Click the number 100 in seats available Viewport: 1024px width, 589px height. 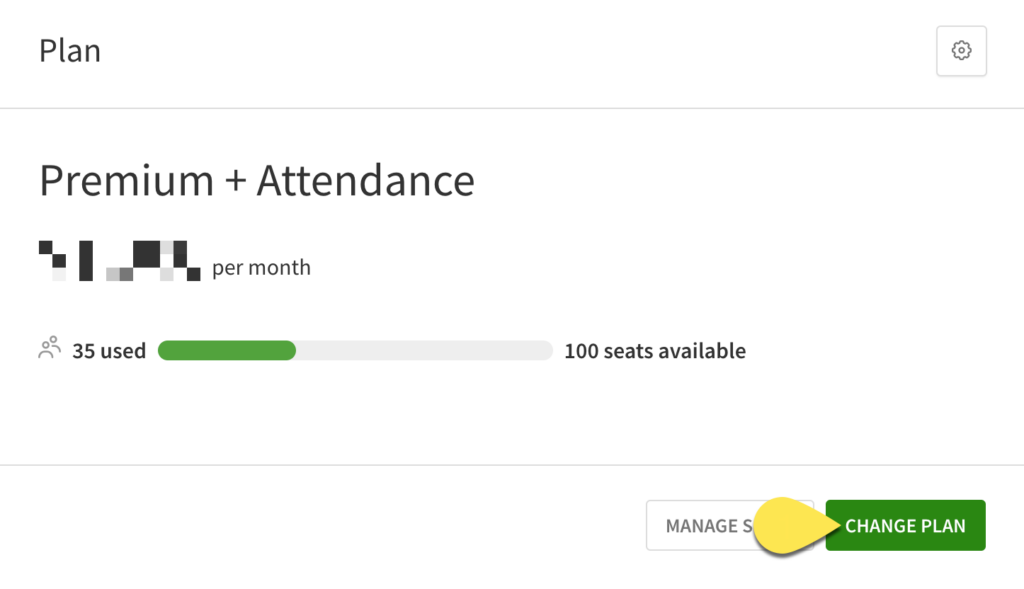coord(580,351)
